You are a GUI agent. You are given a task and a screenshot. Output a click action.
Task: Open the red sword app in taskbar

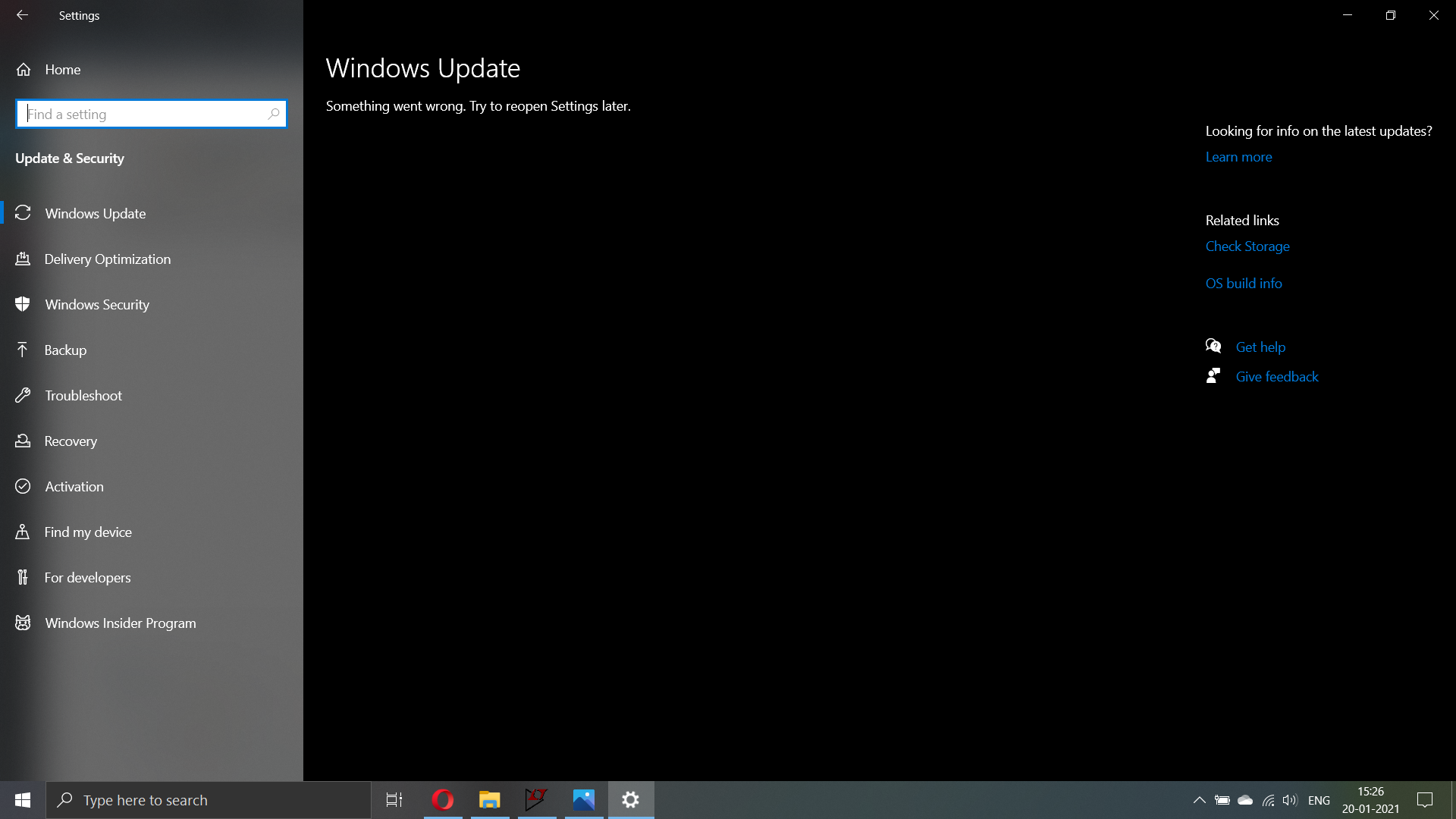coord(537,800)
